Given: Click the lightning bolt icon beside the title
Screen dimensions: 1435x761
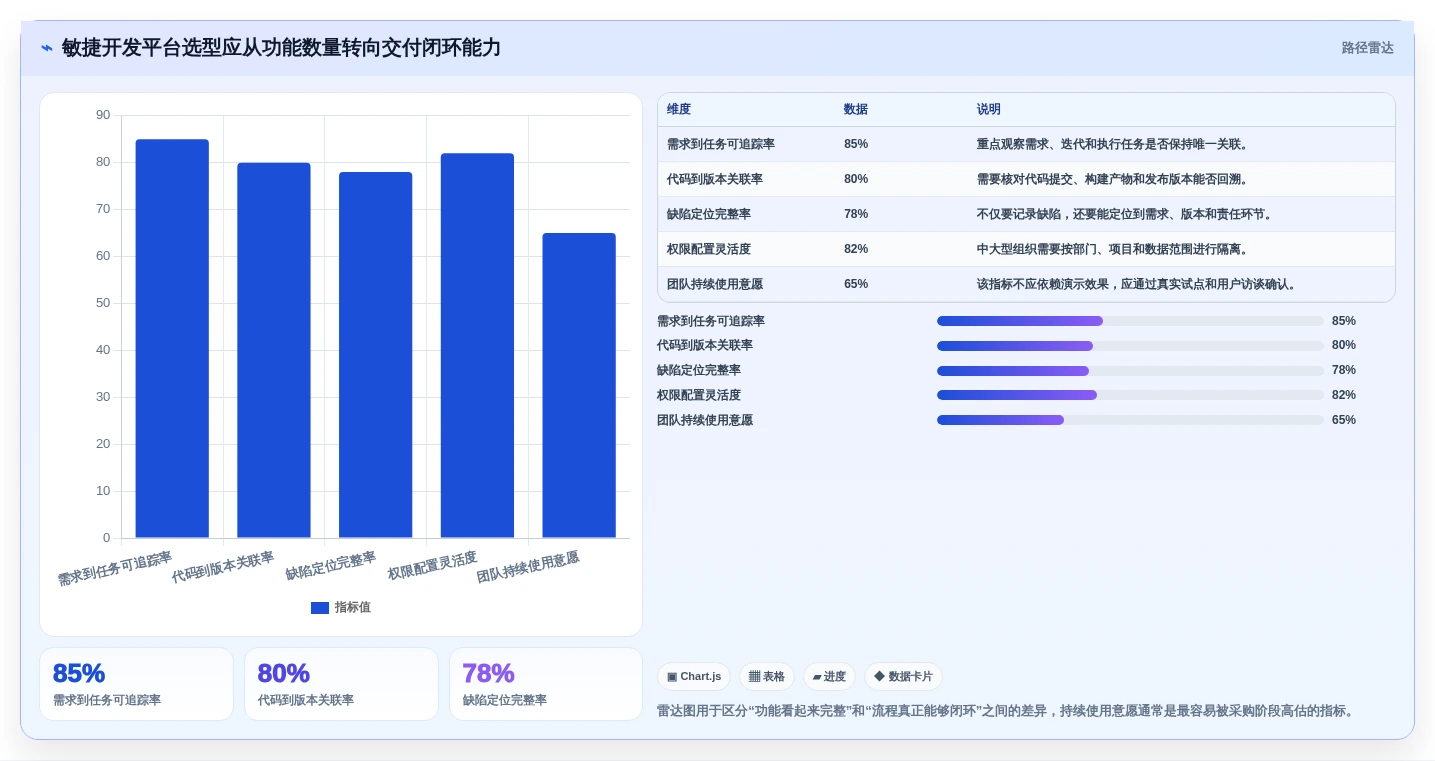Looking at the screenshot, I should click(47, 48).
